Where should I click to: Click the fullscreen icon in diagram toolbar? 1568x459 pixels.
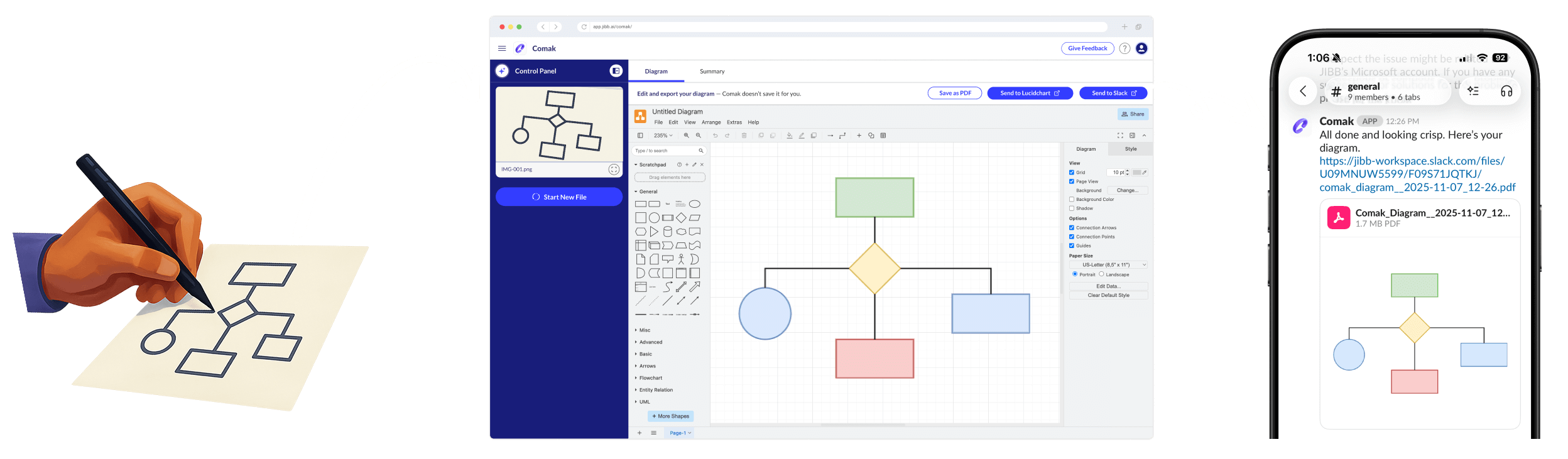(1120, 136)
